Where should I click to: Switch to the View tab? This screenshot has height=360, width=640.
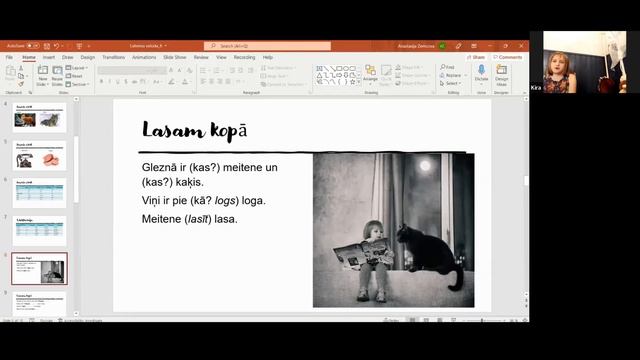tap(221, 58)
